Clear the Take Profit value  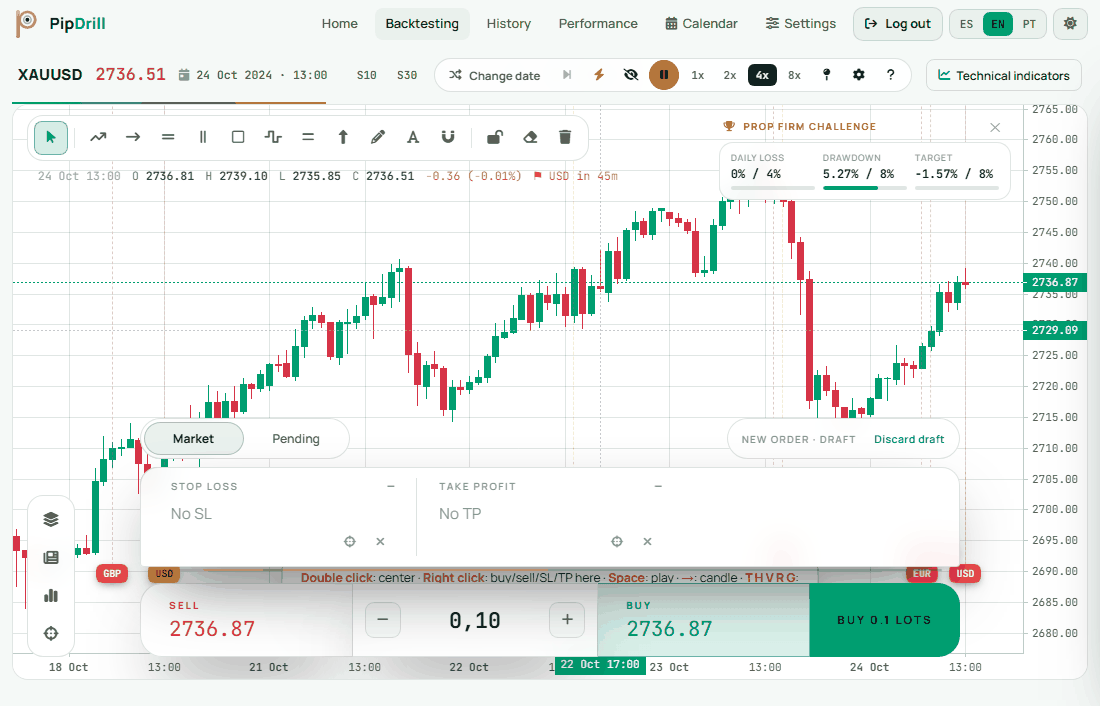[x=648, y=541]
